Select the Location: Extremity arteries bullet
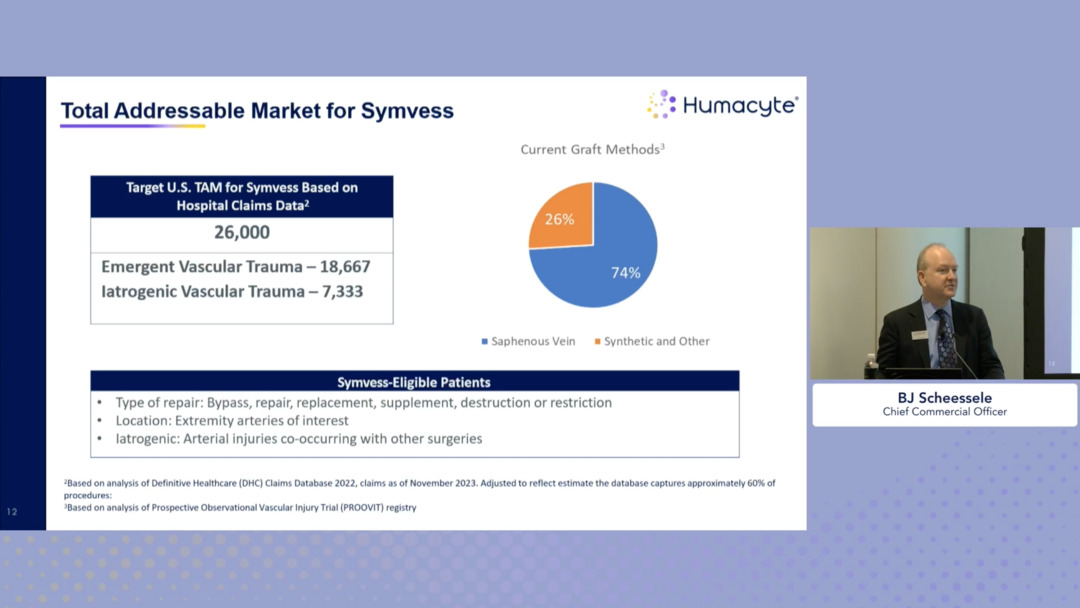Image resolution: width=1080 pixels, height=608 pixels. [231, 421]
